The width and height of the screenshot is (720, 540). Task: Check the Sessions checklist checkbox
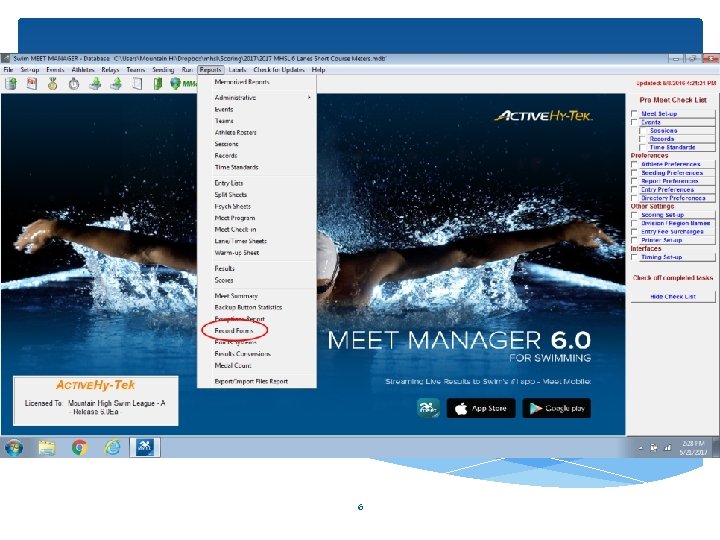[643, 131]
